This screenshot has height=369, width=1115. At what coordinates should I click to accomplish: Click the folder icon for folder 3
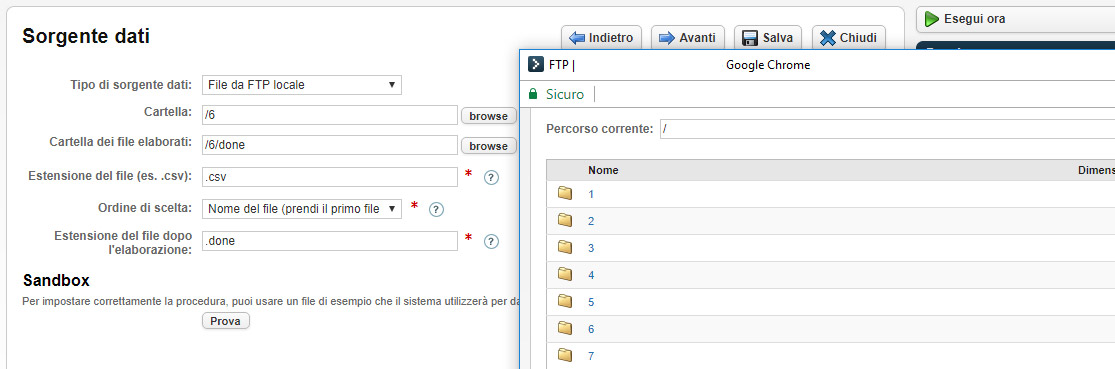pyautogui.click(x=565, y=247)
